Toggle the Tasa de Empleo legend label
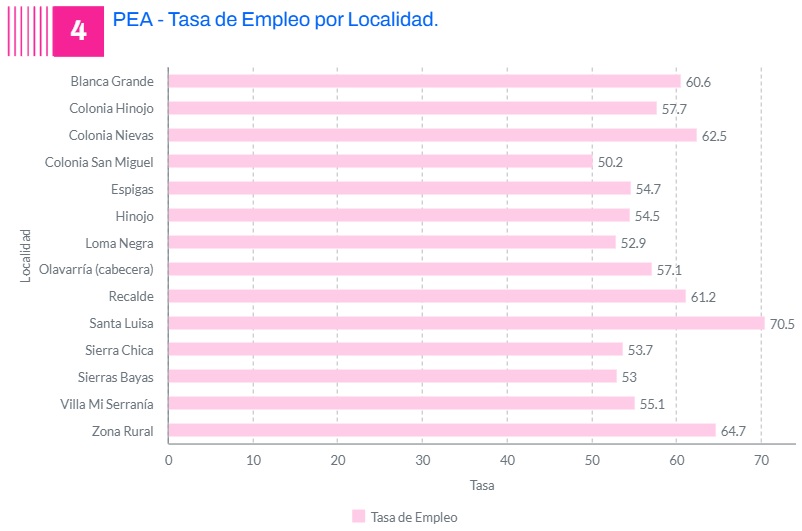The height and width of the screenshot is (531, 802). [413, 516]
